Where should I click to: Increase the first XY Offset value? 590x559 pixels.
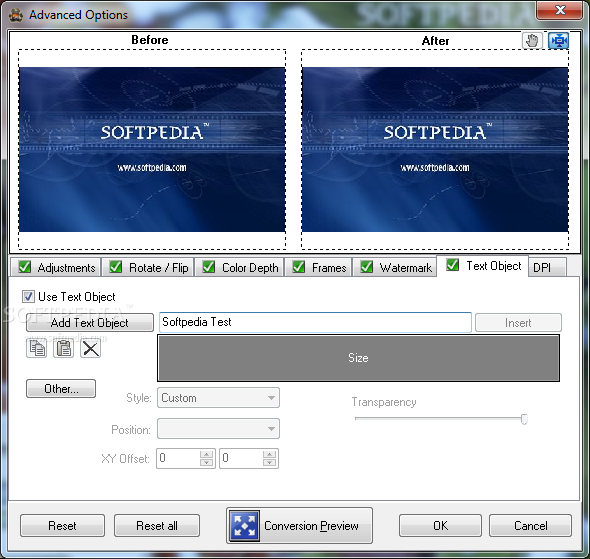[206, 454]
